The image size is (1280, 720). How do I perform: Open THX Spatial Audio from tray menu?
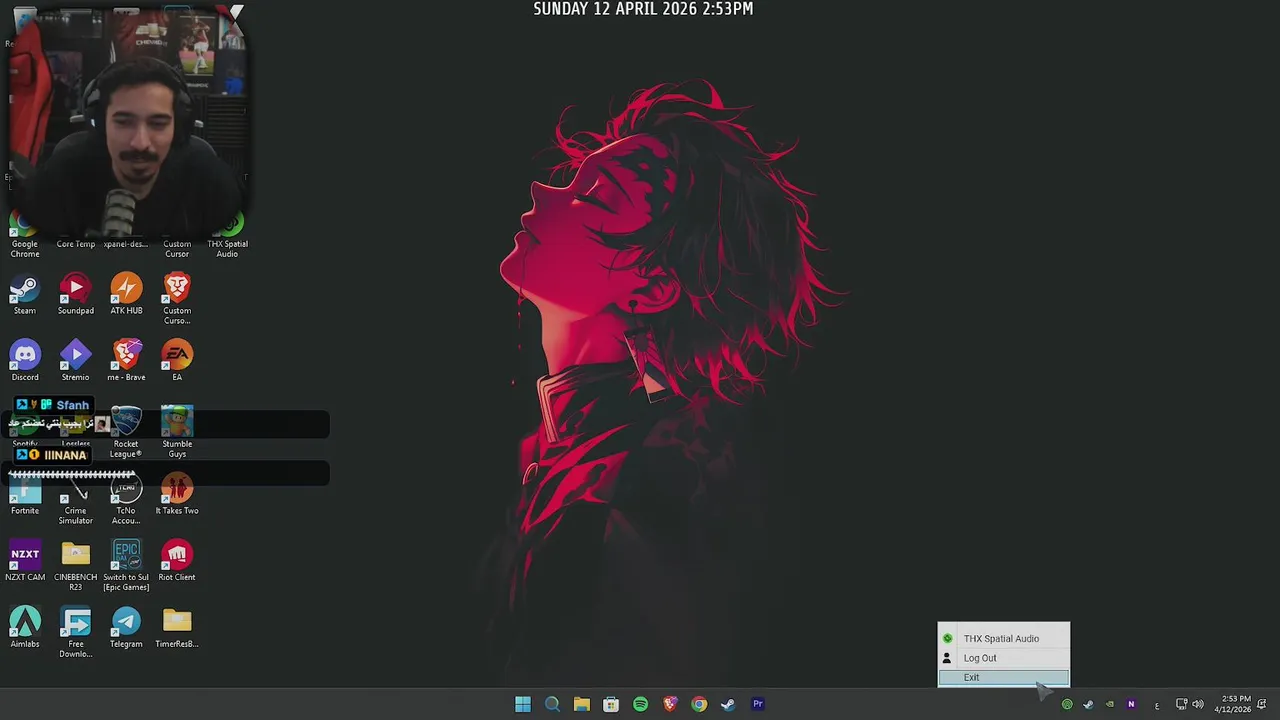[1003, 638]
